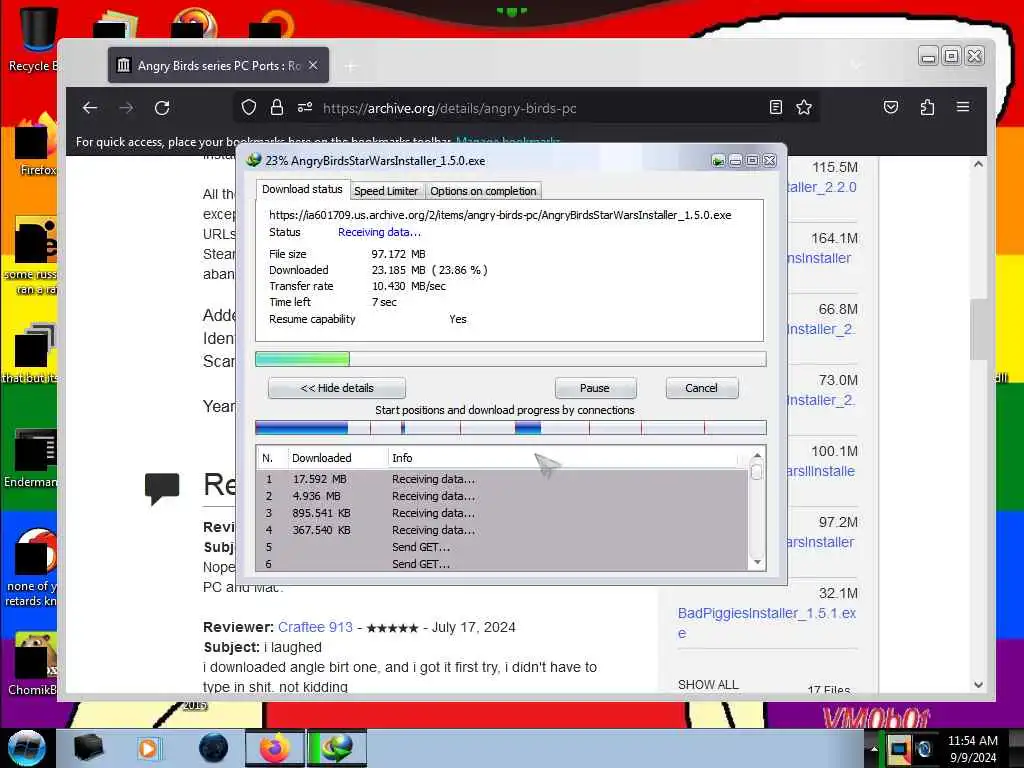
Task: Open the media player taskbar icon
Action: [x=148, y=748]
